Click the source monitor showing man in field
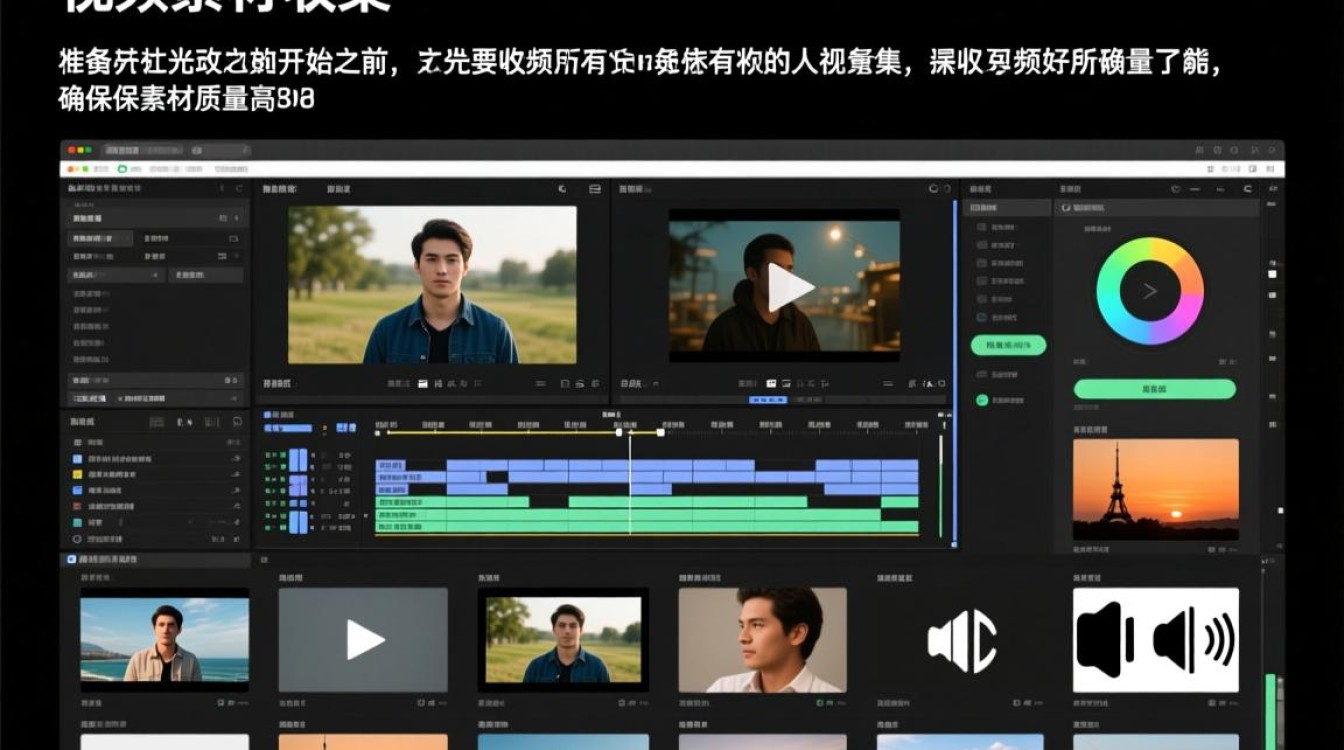Image resolution: width=1344 pixels, height=750 pixels. click(x=432, y=285)
